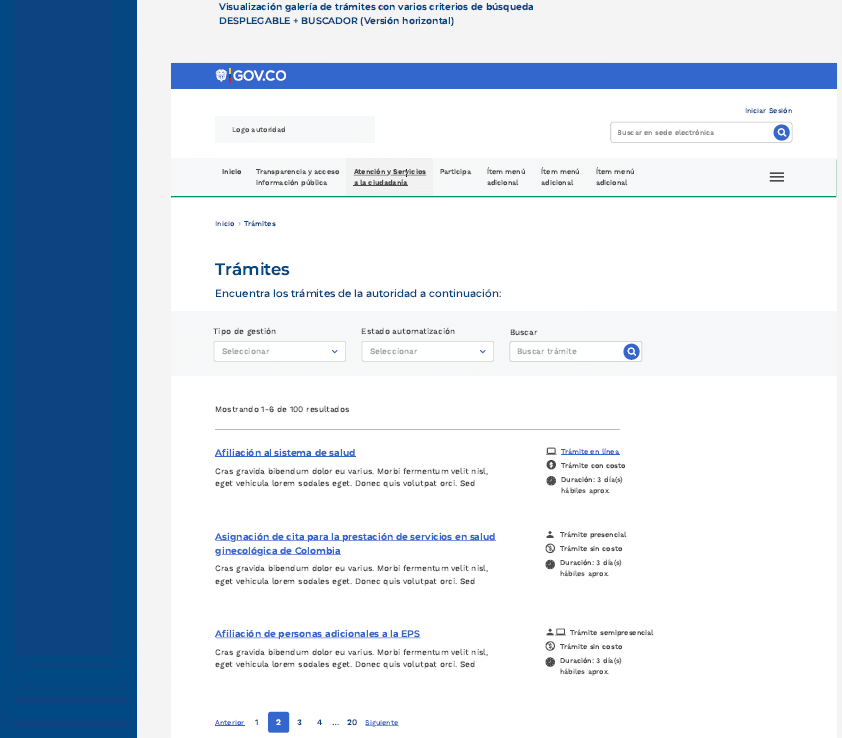Click the cost icon beside first Trámite con costo
This screenshot has width=842, height=738.
550,465
